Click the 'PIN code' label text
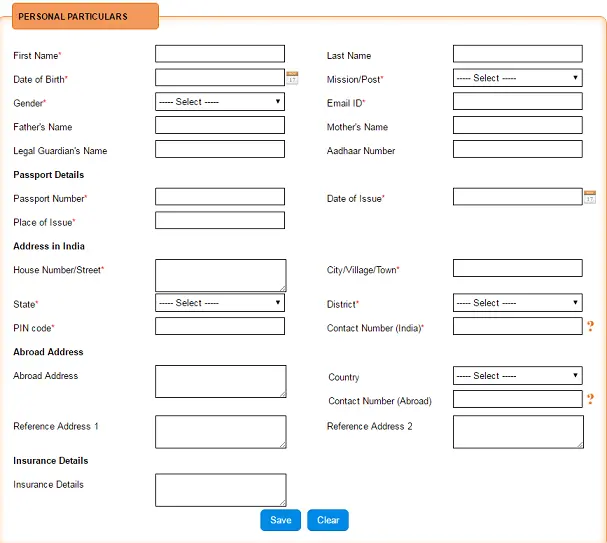 click(32, 328)
